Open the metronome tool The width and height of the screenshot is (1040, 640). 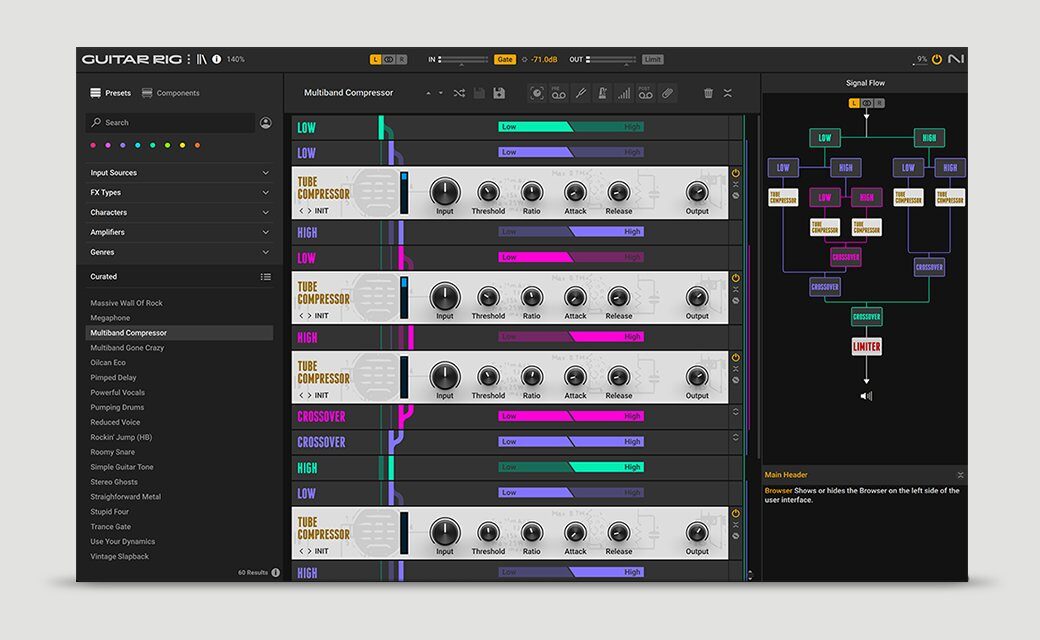point(602,94)
